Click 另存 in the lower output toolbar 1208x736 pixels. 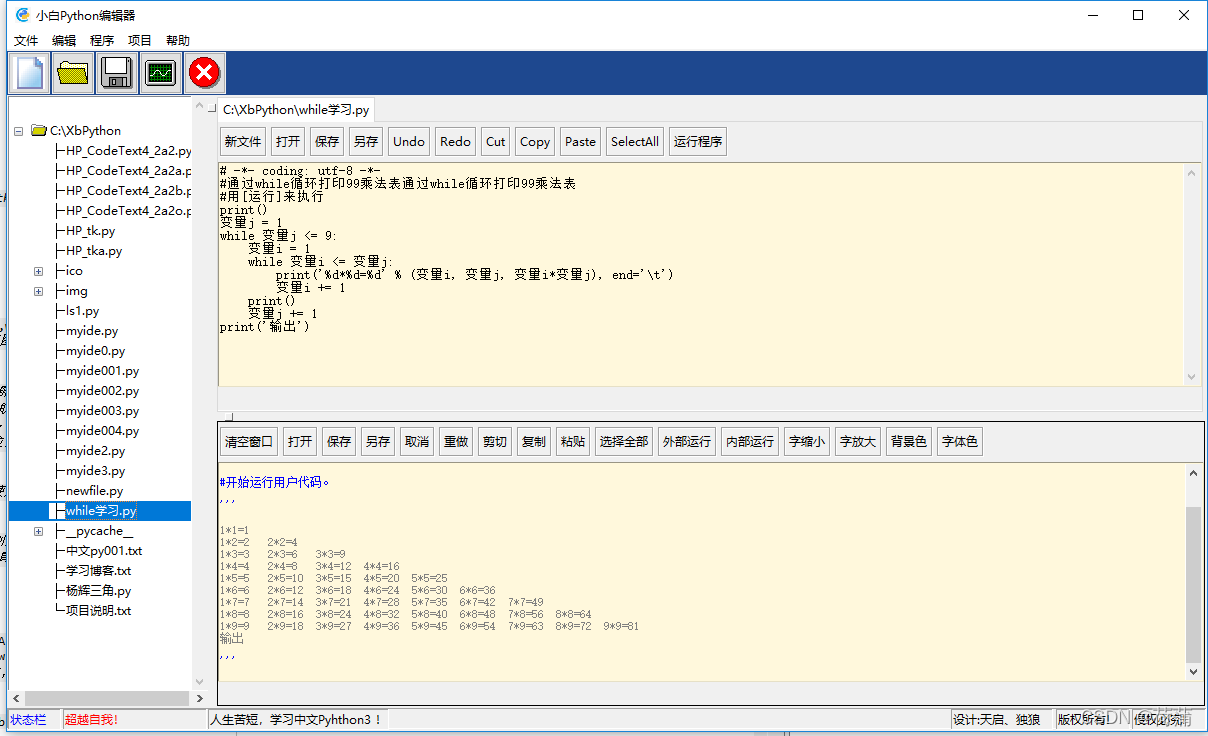[378, 441]
